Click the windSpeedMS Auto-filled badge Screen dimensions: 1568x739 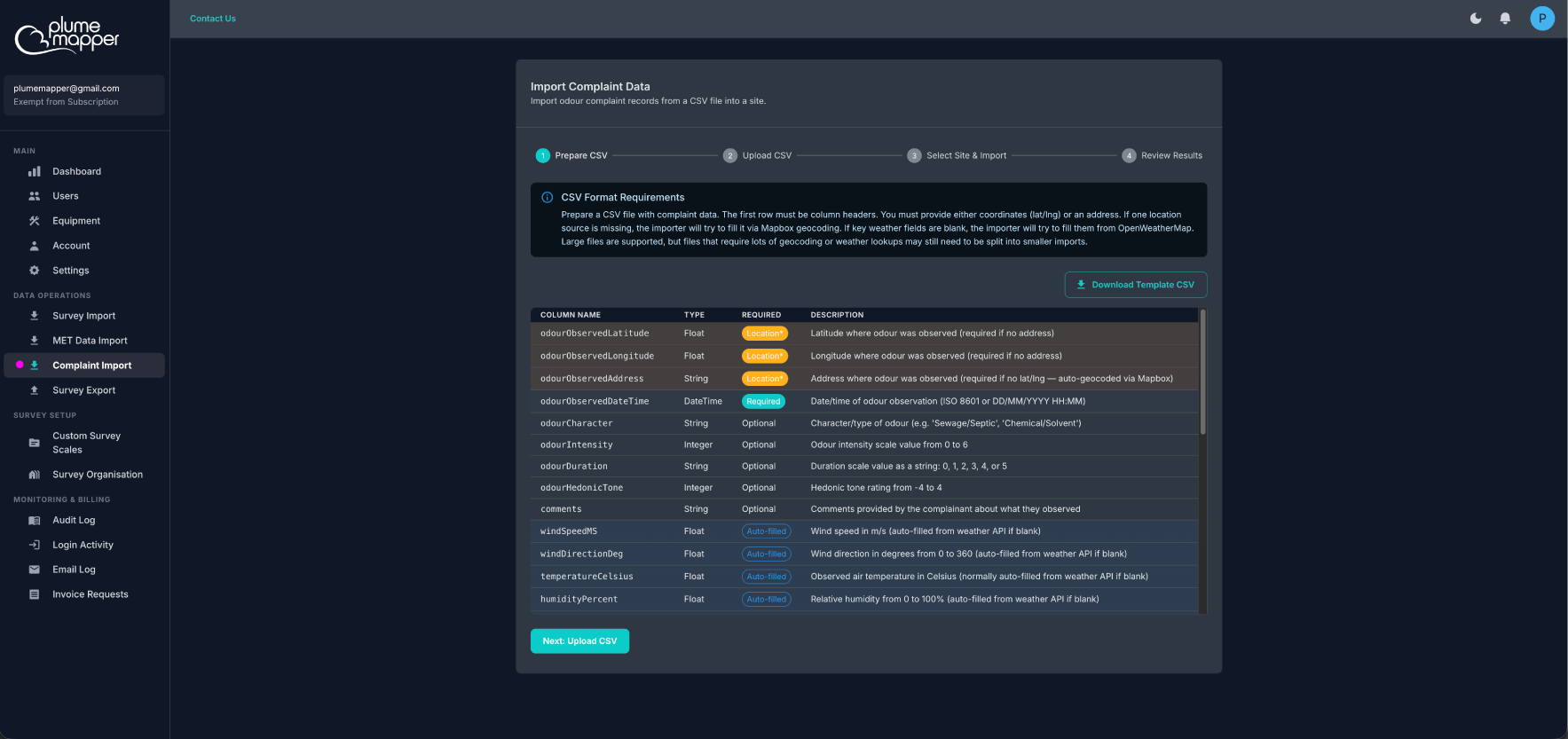pyautogui.click(x=767, y=531)
